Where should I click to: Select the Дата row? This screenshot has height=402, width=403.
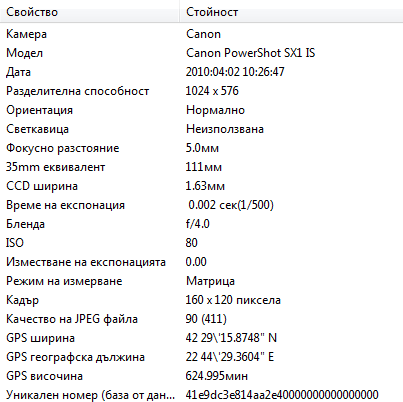pyautogui.click(x=201, y=72)
